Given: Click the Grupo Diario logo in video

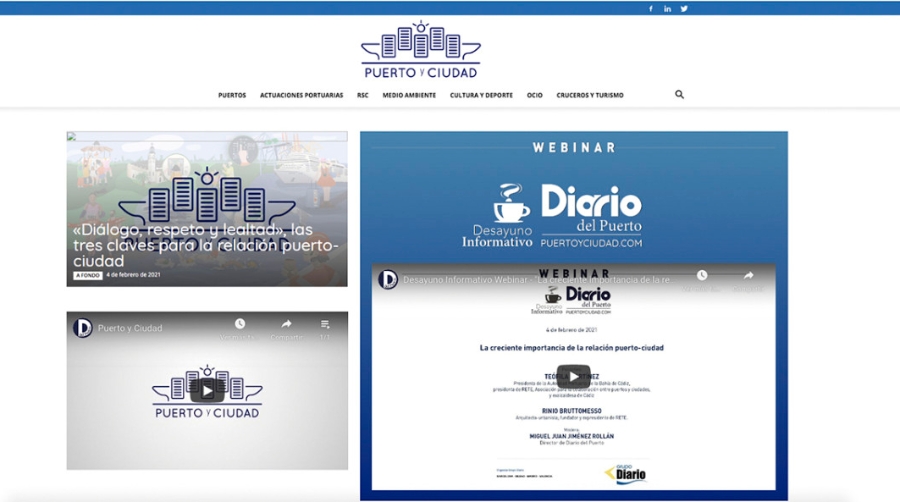Looking at the screenshot, I should coord(626,474).
